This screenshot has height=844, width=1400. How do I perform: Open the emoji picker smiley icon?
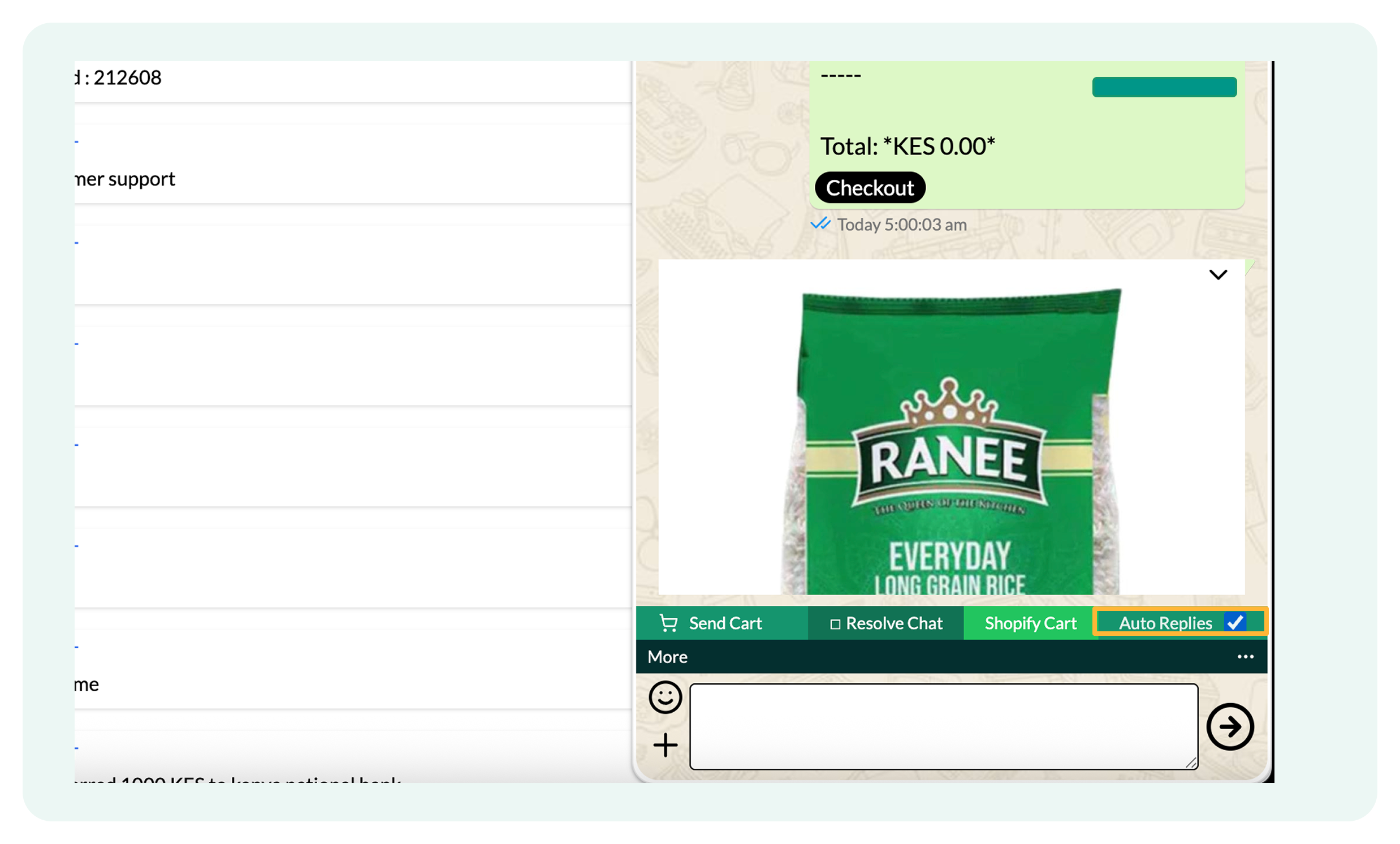pyautogui.click(x=665, y=697)
